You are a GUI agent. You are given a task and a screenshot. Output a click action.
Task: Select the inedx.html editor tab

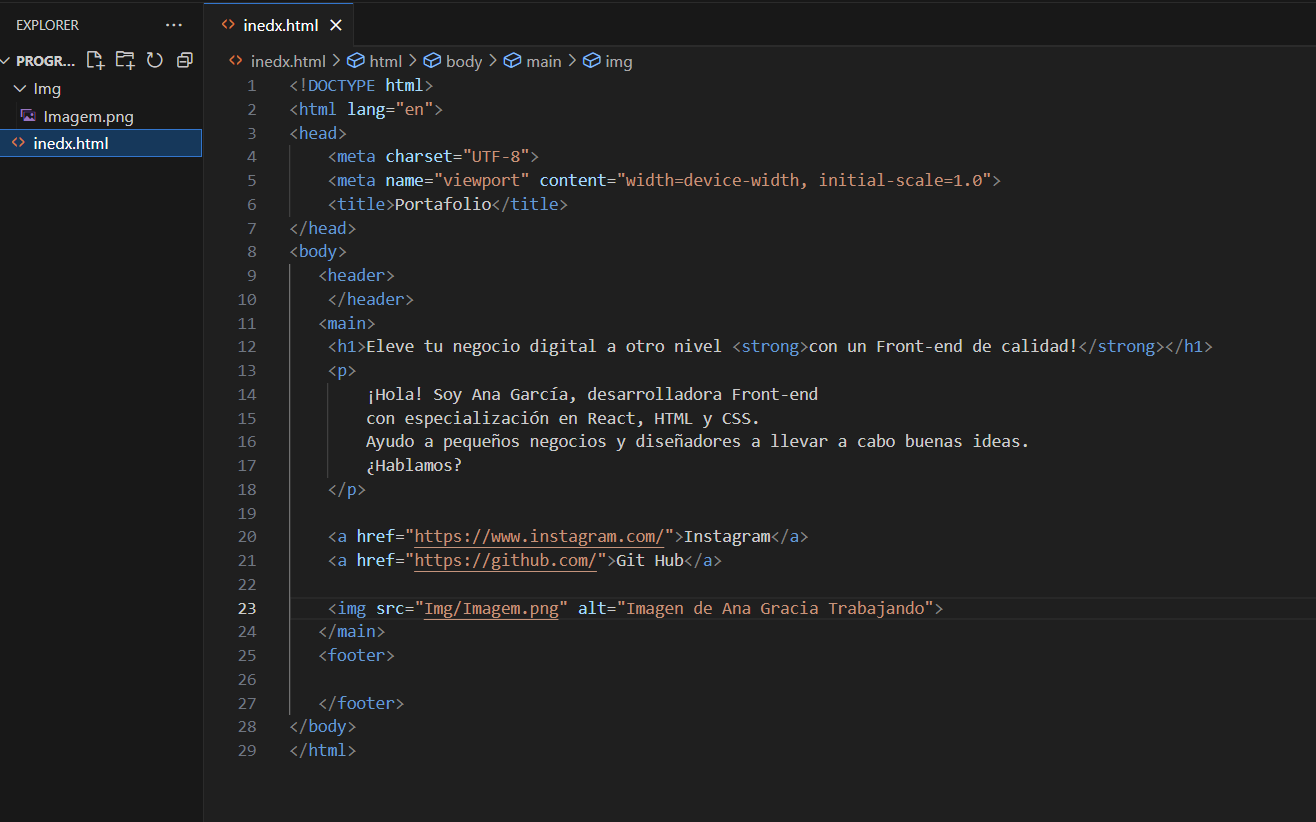pos(277,25)
